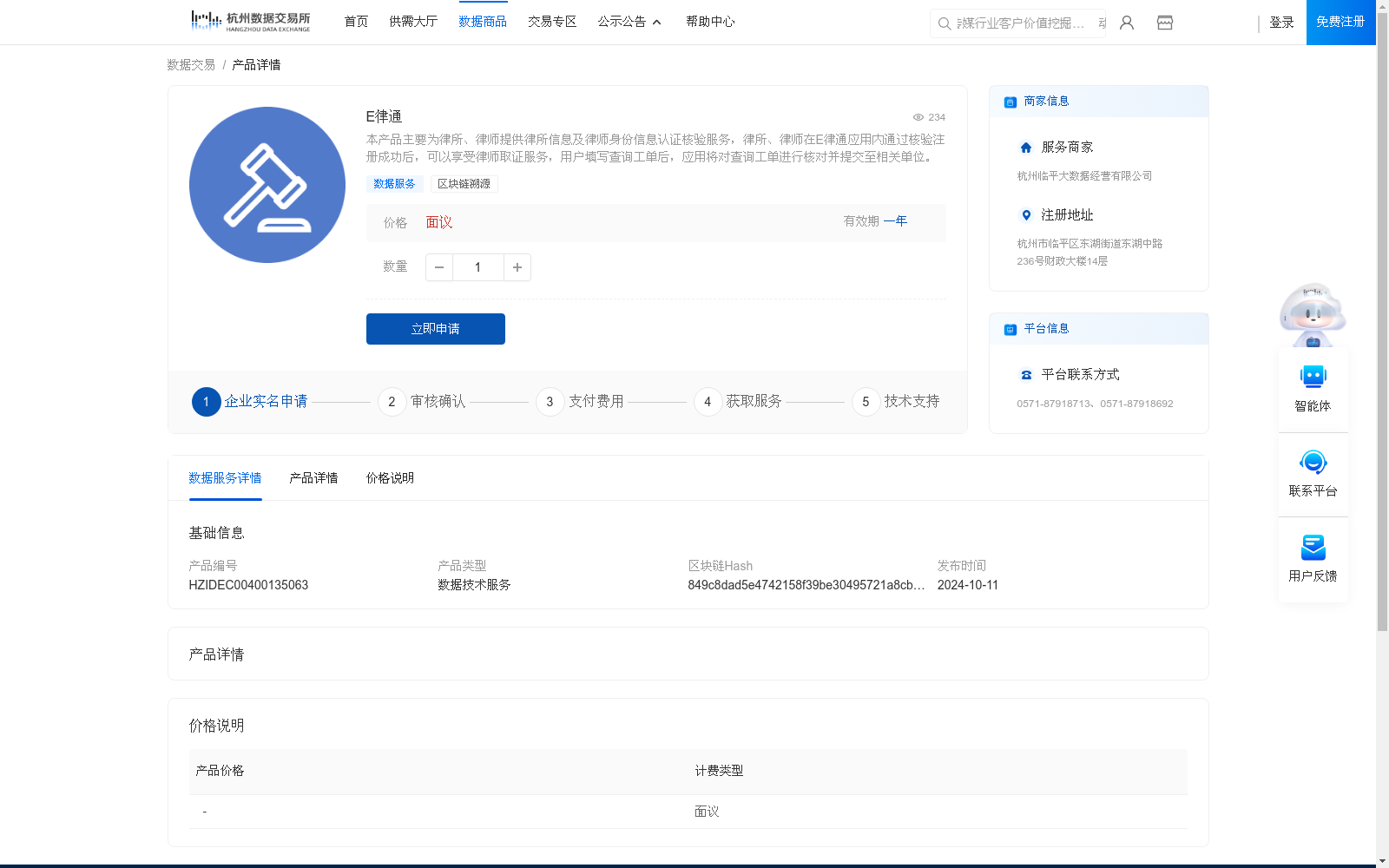Image resolution: width=1389 pixels, height=868 pixels.
Task: Open the 智能体 assistant icon
Action: [1313, 377]
